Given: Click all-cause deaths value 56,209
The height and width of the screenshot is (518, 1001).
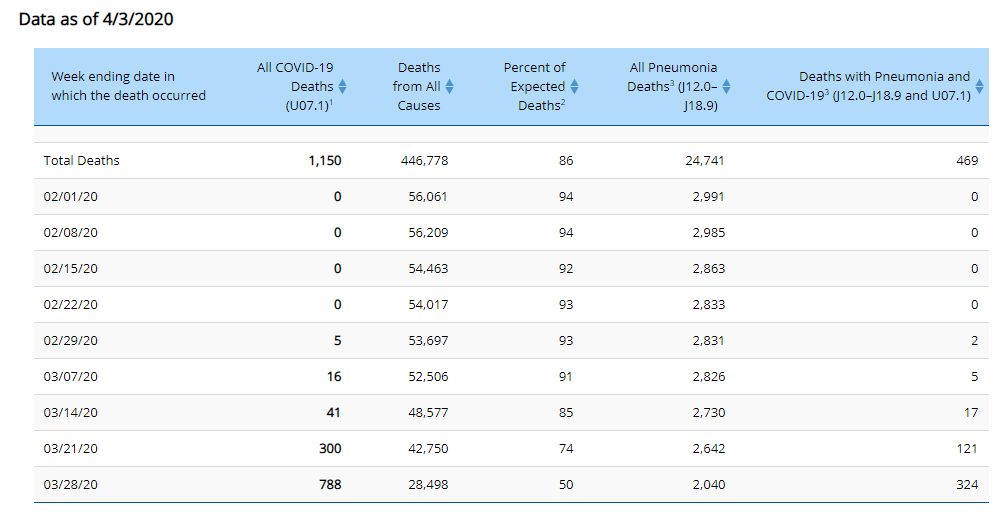Looking at the screenshot, I should point(428,232).
